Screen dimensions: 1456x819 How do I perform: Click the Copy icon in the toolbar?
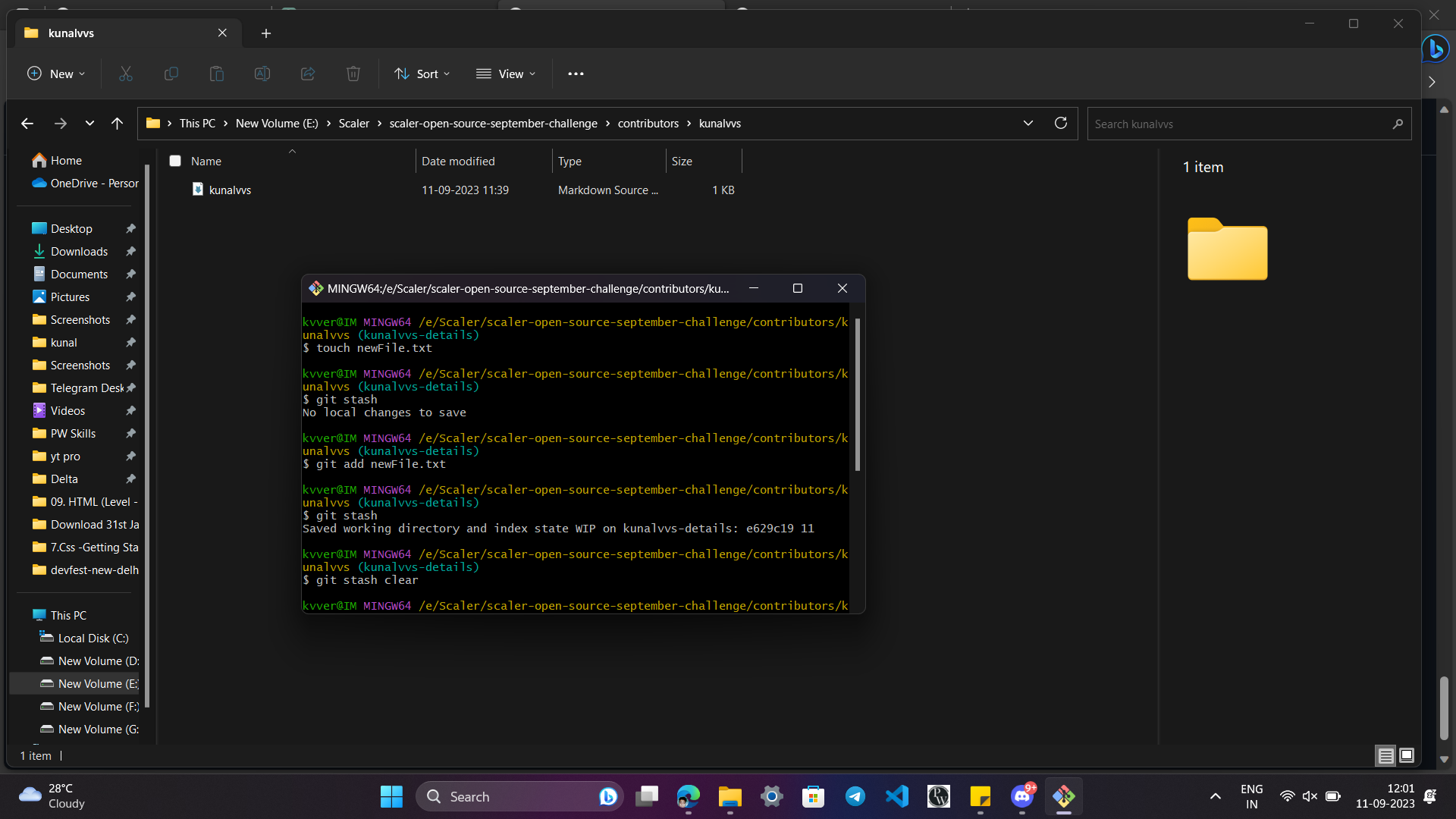pyautogui.click(x=171, y=74)
